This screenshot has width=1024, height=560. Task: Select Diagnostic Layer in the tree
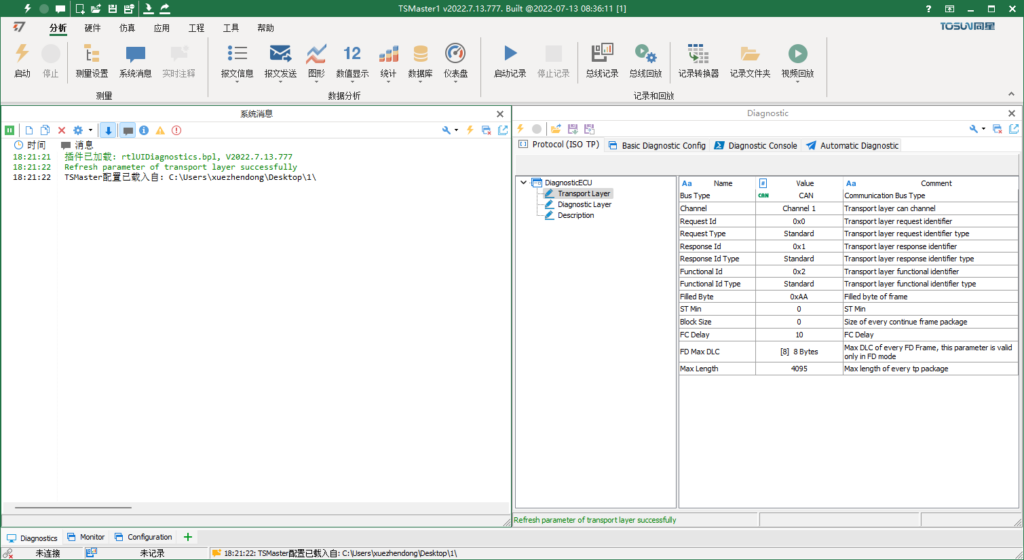[584, 204]
